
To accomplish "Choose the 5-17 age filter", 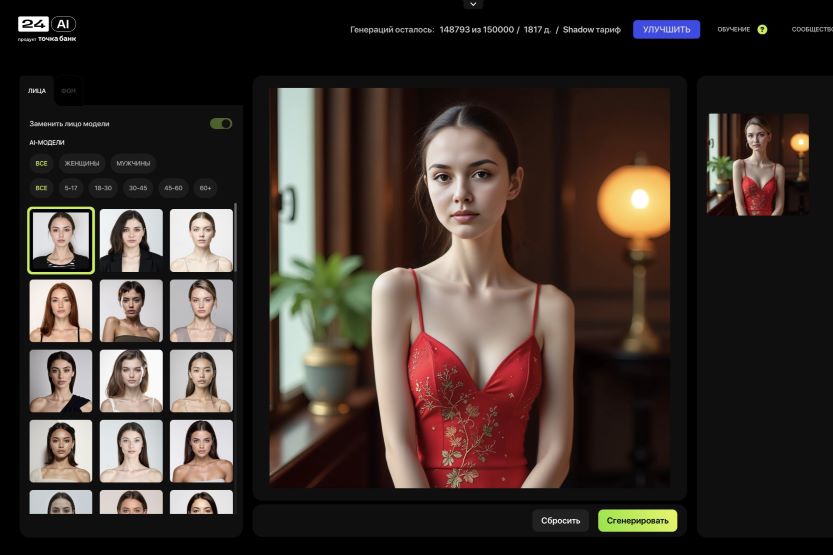I will click(x=71, y=188).
